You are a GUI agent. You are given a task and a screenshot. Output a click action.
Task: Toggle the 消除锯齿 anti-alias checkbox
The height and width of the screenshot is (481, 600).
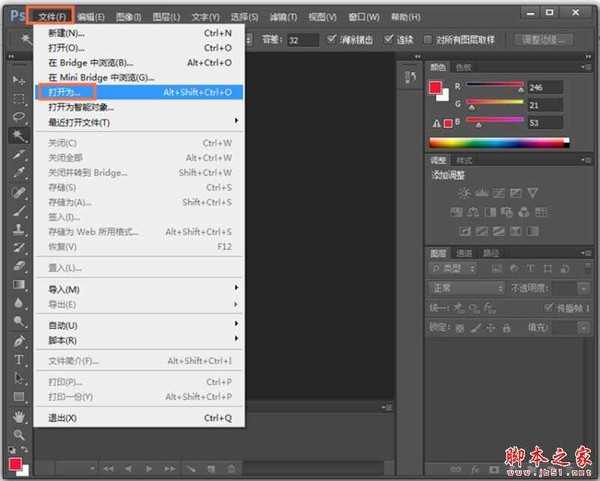[332, 40]
